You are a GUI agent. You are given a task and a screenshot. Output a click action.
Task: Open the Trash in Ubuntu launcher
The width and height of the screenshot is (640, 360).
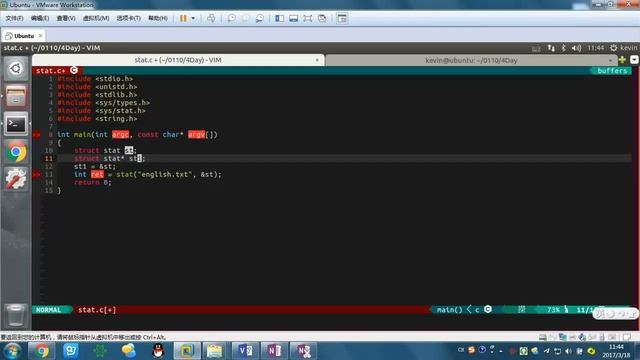point(16,316)
